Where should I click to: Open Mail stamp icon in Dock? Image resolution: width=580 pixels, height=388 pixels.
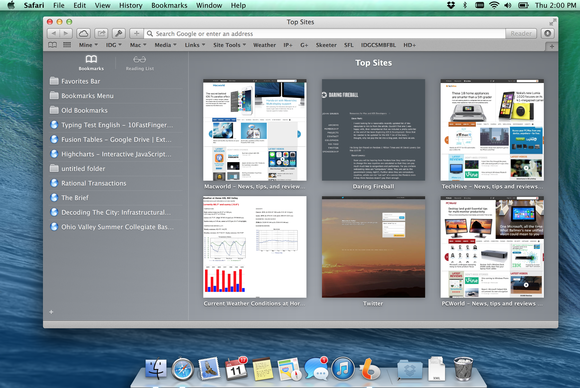pos(209,368)
